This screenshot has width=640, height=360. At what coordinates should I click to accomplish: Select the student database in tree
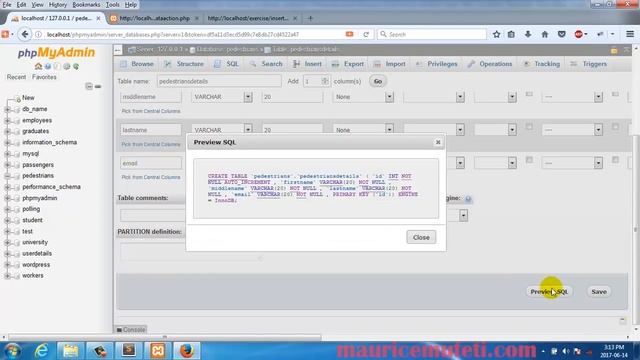pos(32,220)
